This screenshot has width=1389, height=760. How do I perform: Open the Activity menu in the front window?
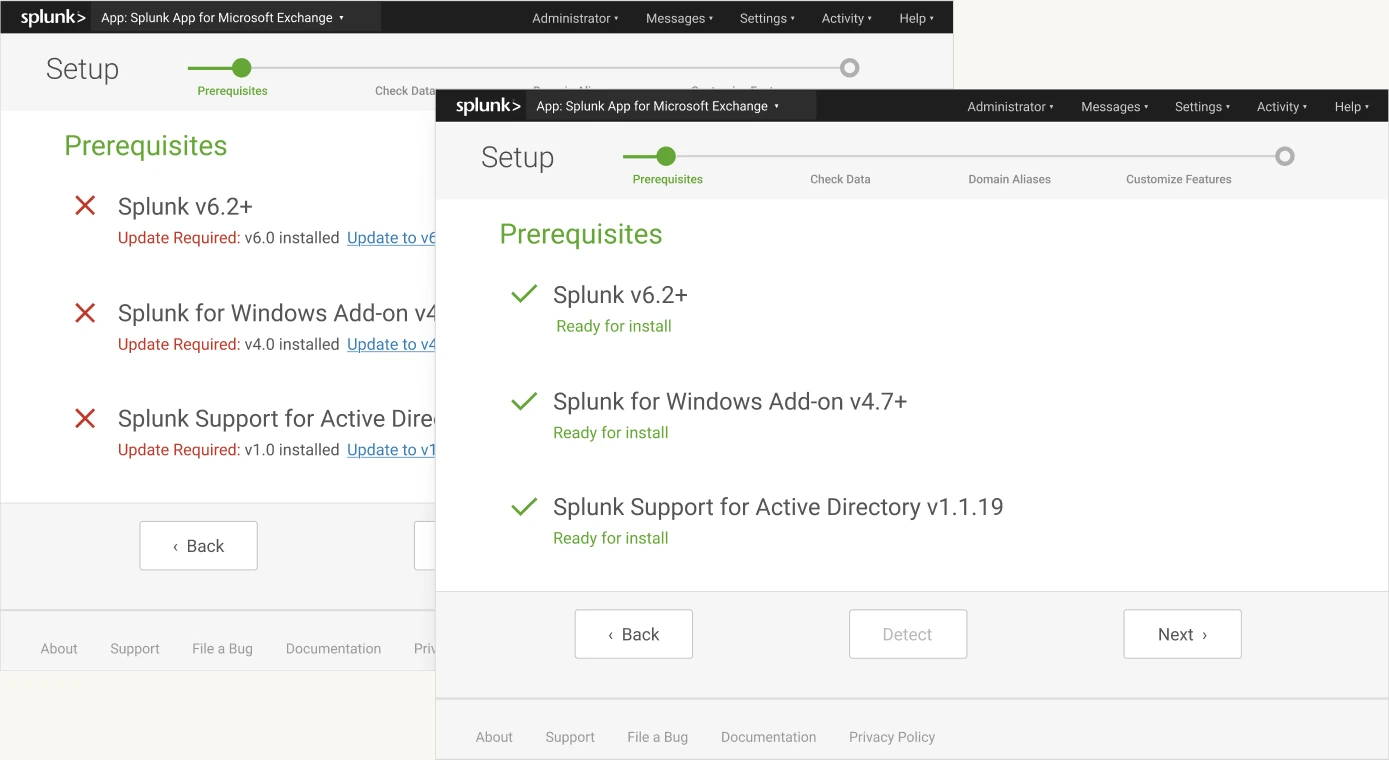(x=1282, y=107)
